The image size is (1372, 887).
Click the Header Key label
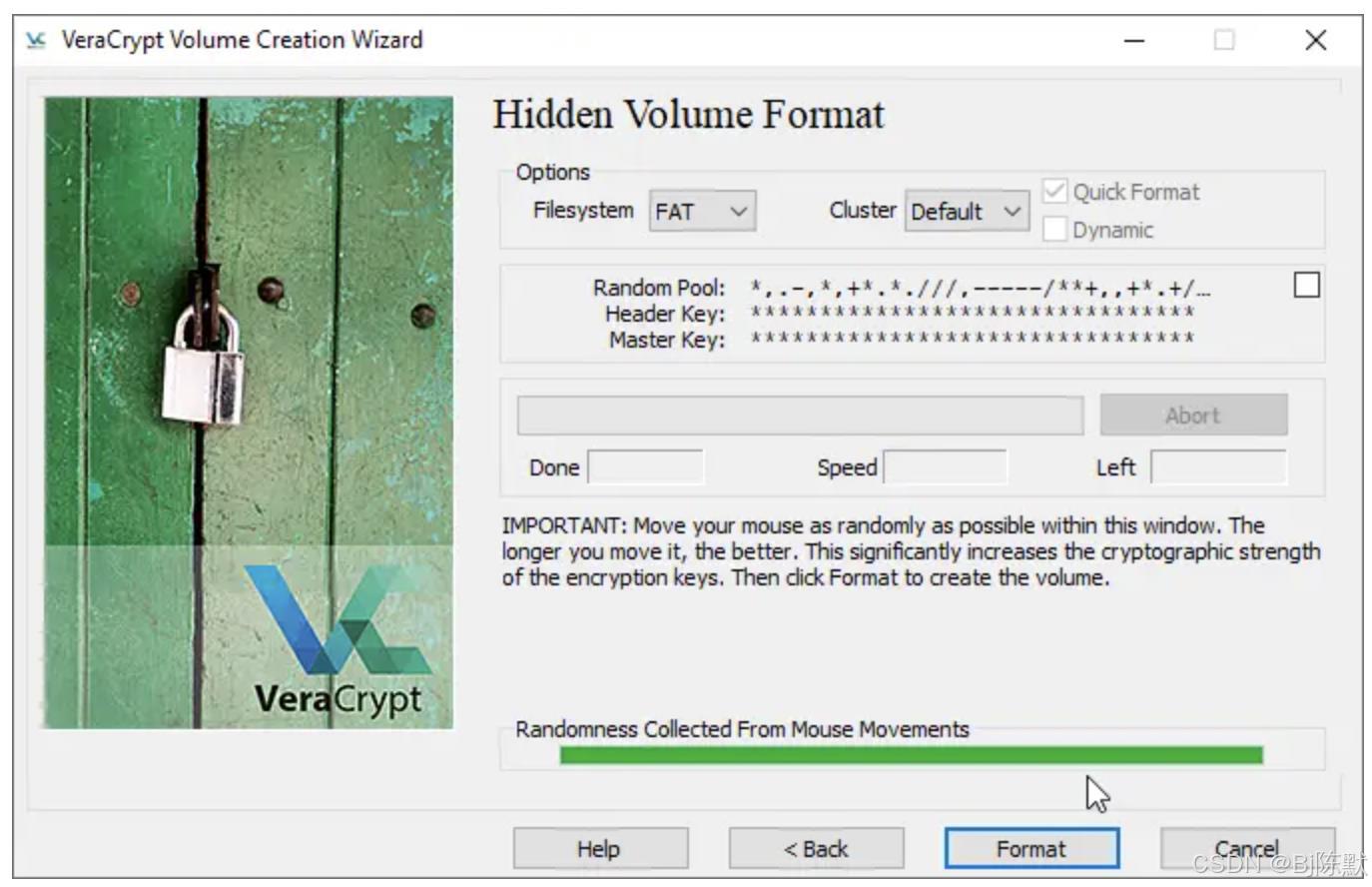[x=665, y=314]
